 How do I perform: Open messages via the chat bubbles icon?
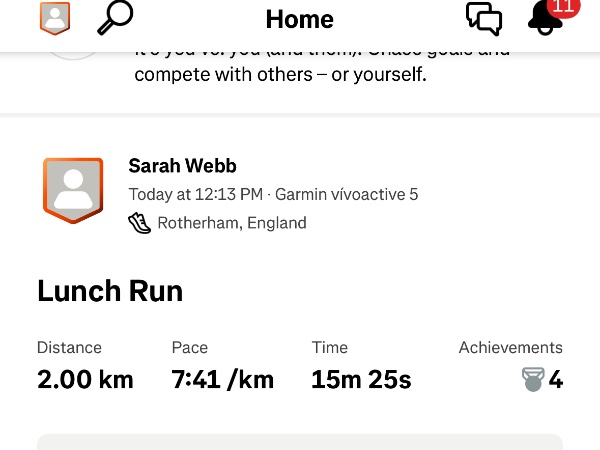point(484,18)
